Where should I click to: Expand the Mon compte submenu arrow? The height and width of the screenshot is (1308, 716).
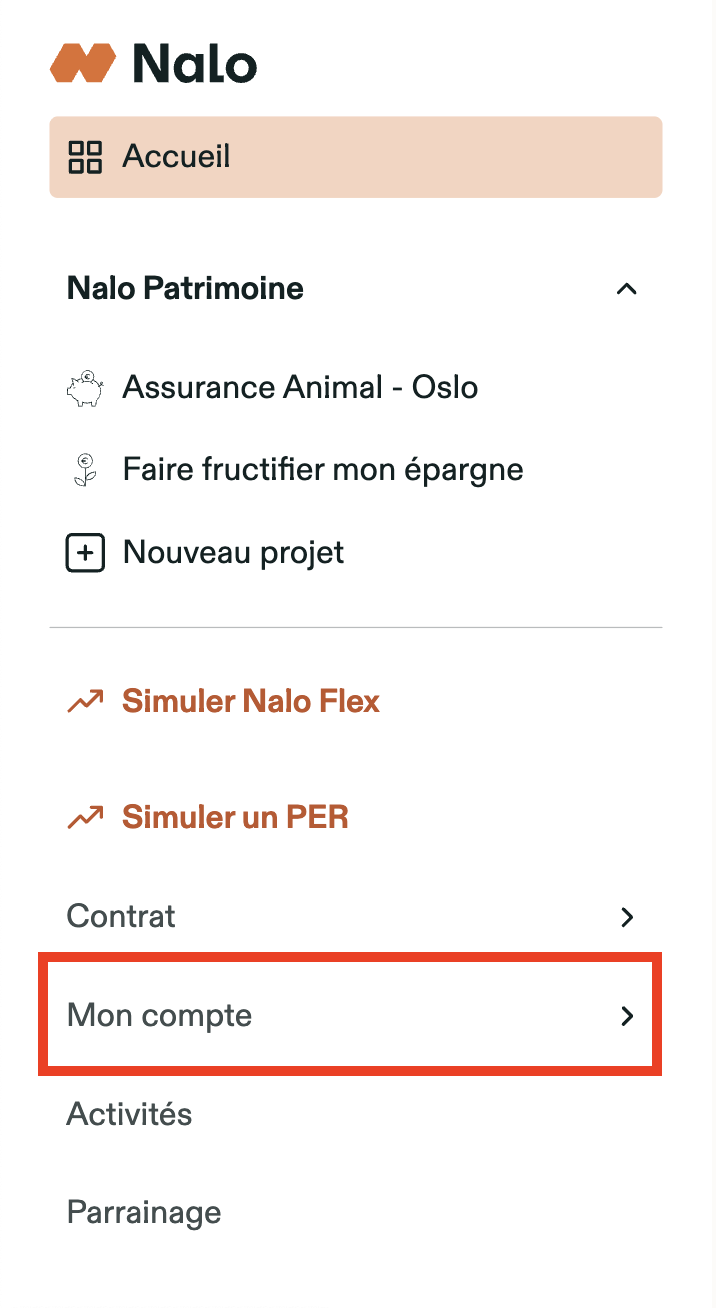tap(627, 1016)
